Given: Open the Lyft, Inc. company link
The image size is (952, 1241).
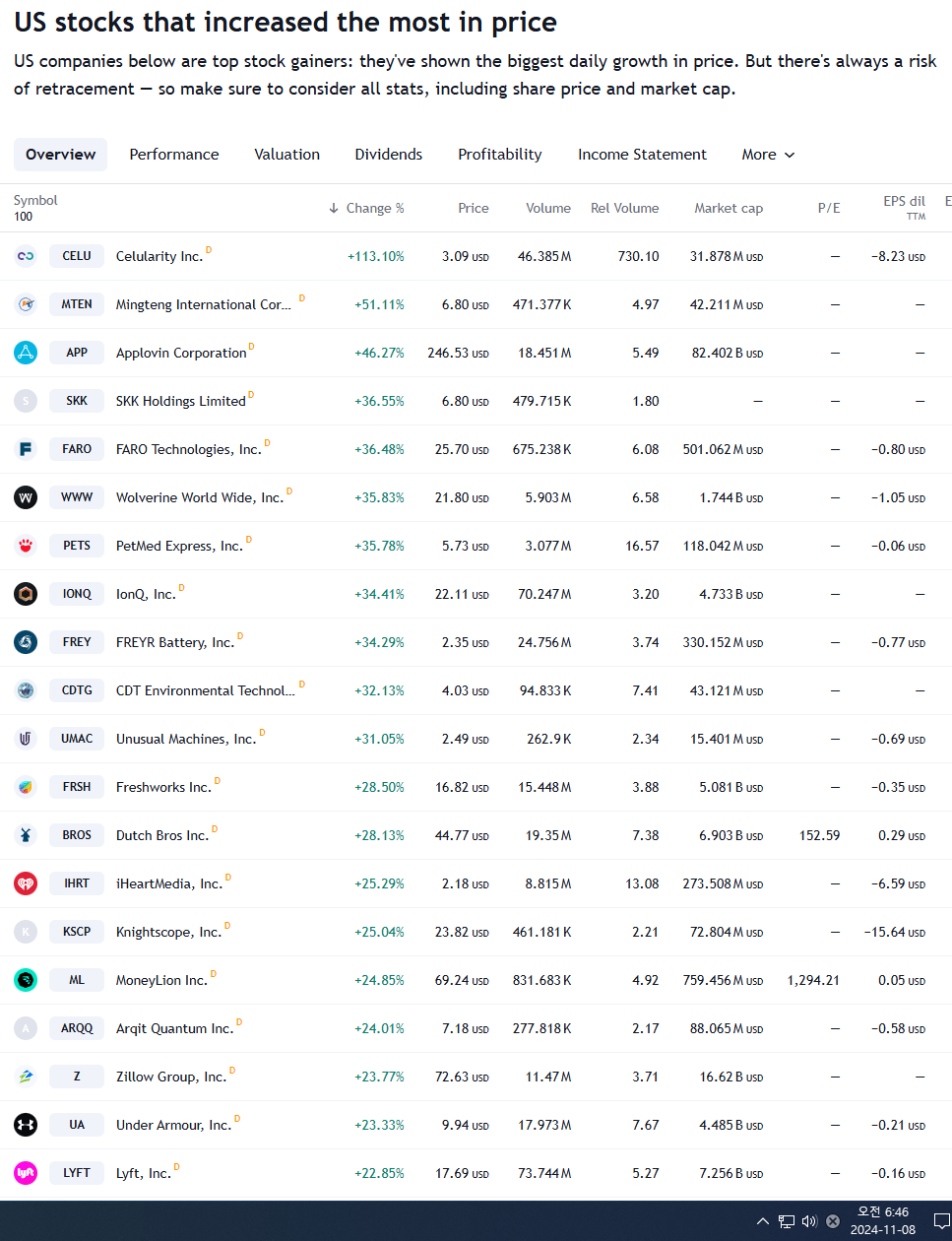Looking at the screenshot, I should (144, 1173).
